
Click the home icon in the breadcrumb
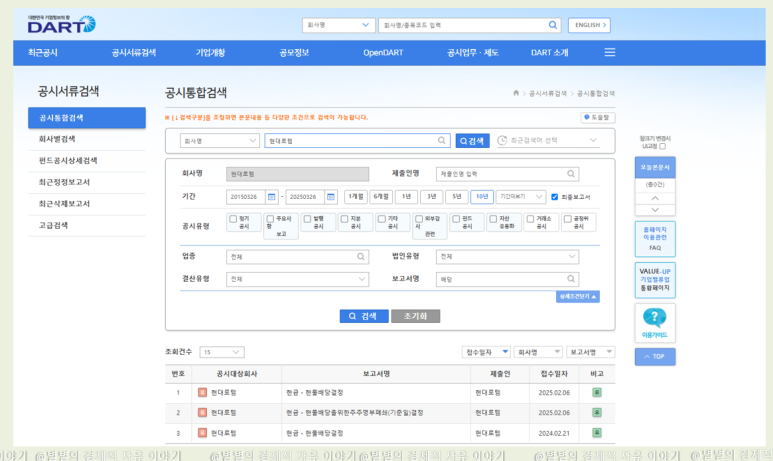click(516, 93)
